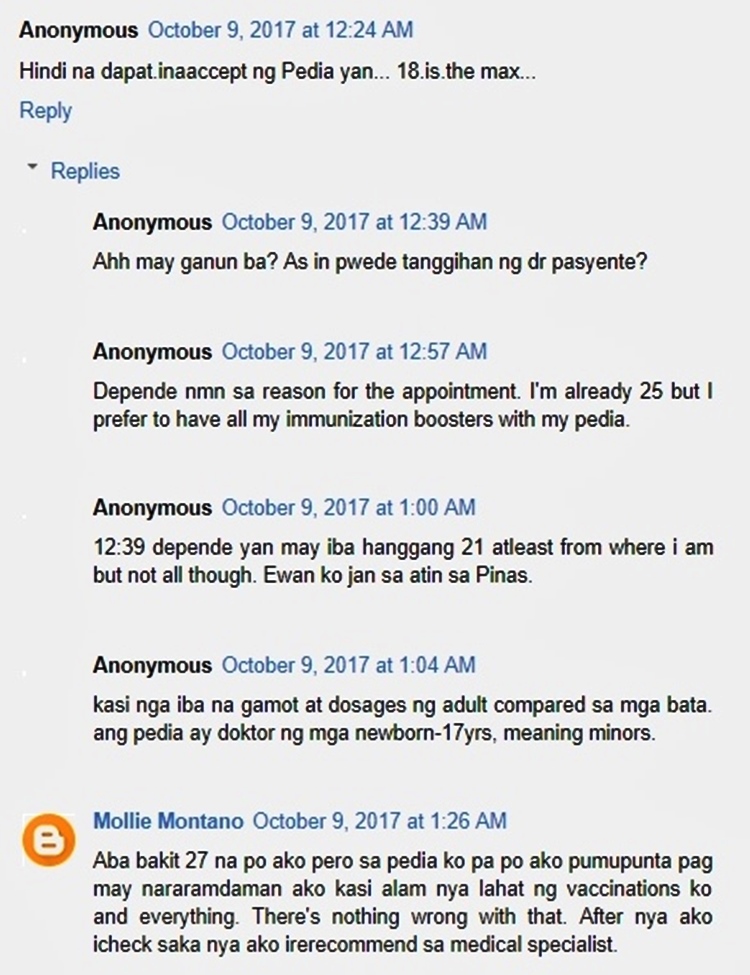Open the Replies thread link
Viewport: 750px width, 975px height.
pos(85,171)
